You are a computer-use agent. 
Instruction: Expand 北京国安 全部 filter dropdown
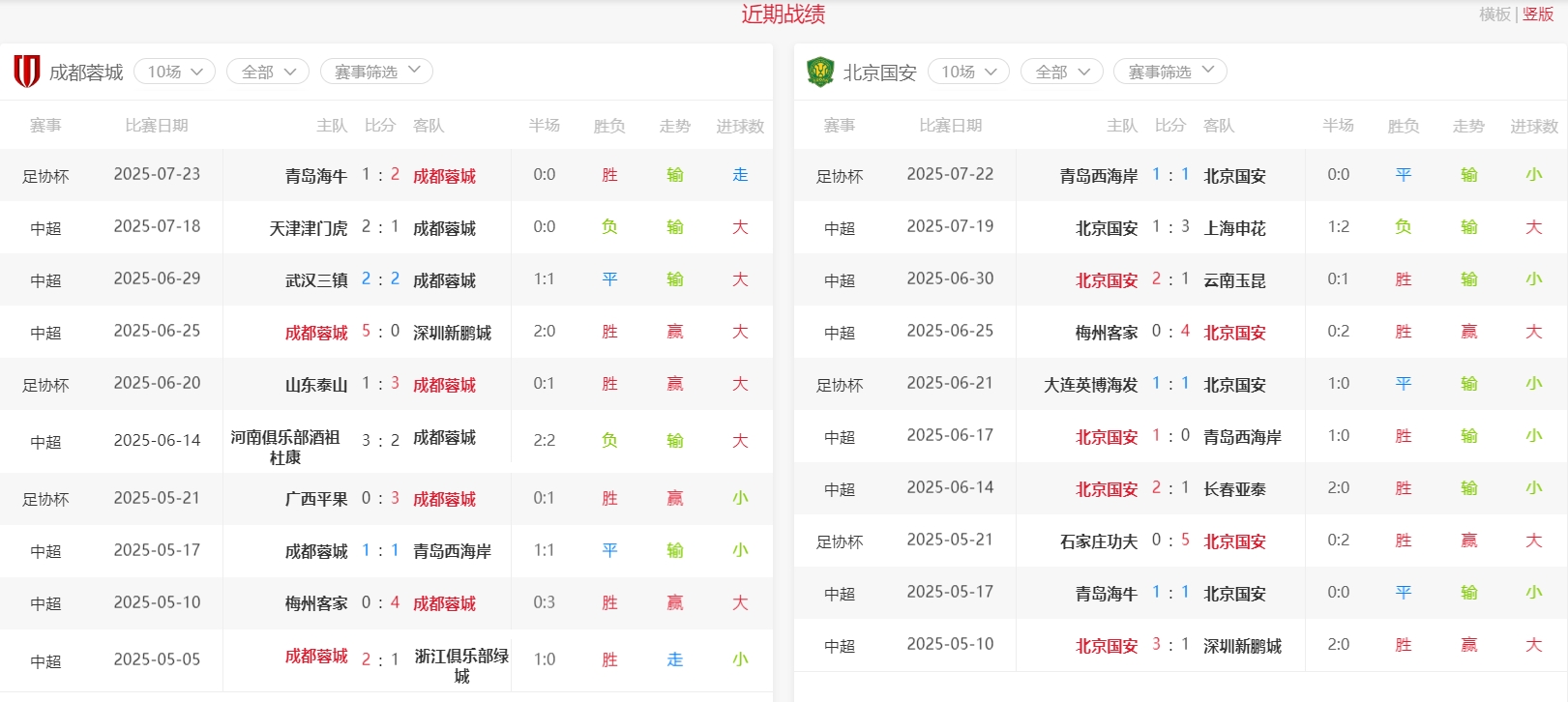[1062, 72]
